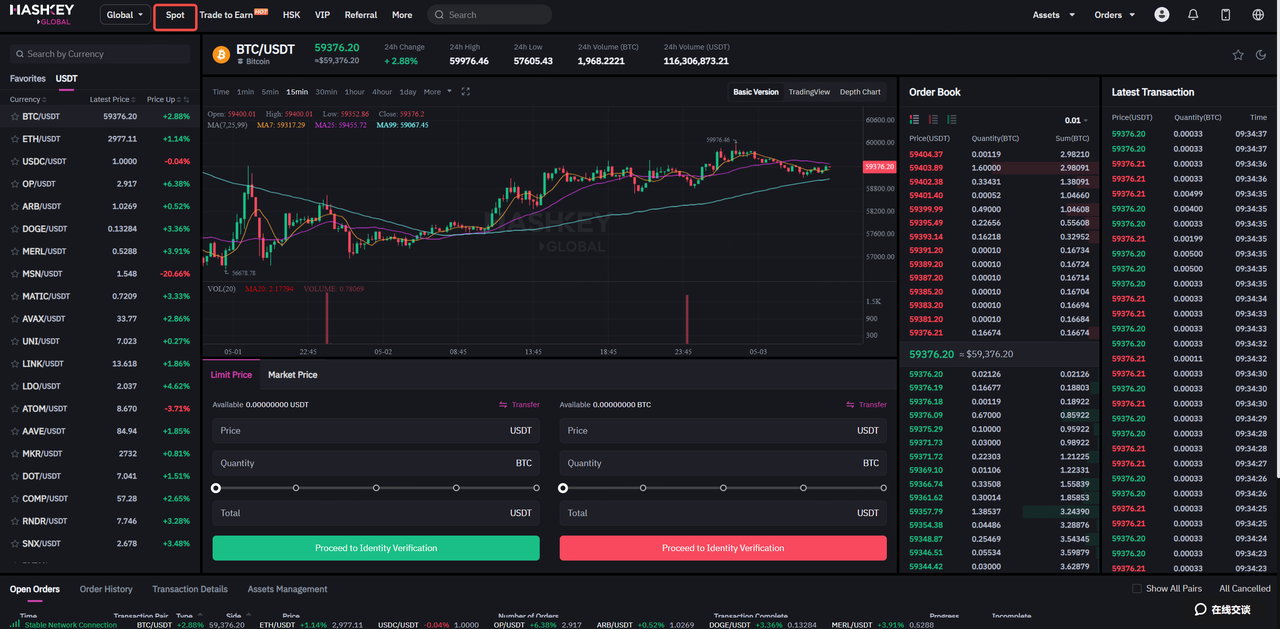Click the Bitcoin coin icon beside BTC/USDT
This screenshot has height=629, width=1280.
tap(221, 54)
